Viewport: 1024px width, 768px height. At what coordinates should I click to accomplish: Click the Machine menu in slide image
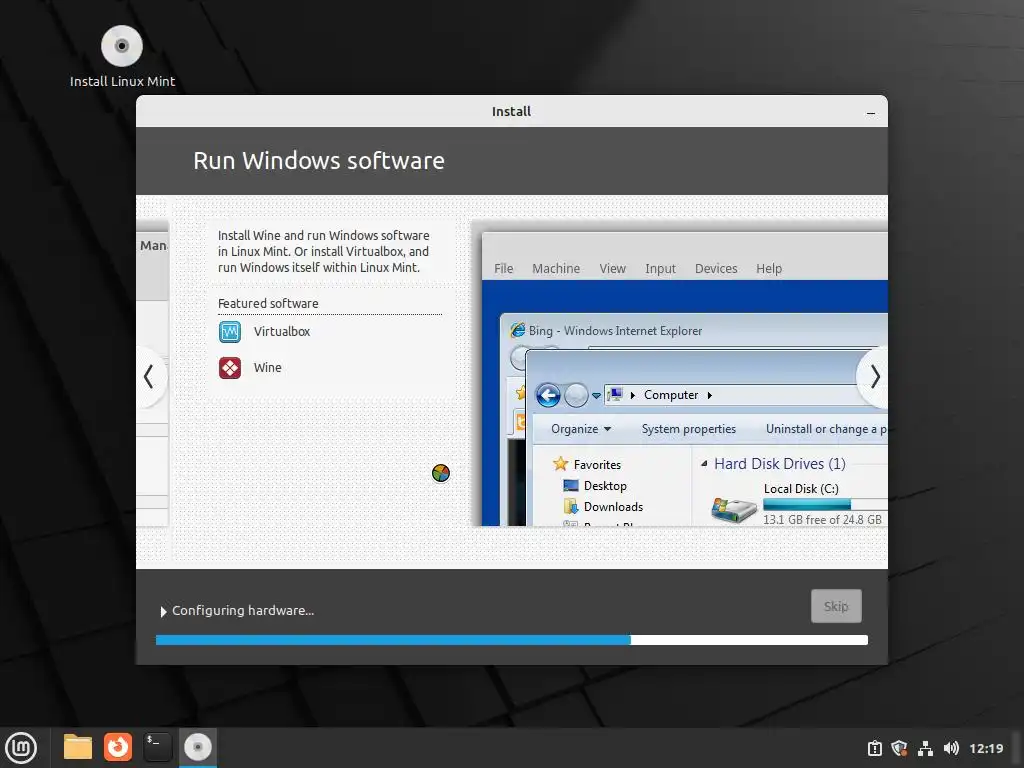[x=556, y=268]
